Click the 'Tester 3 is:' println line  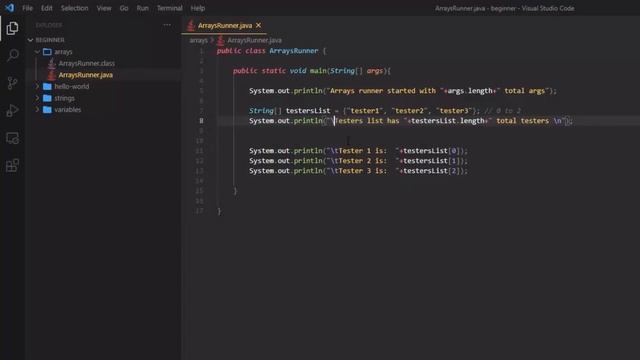358,171
